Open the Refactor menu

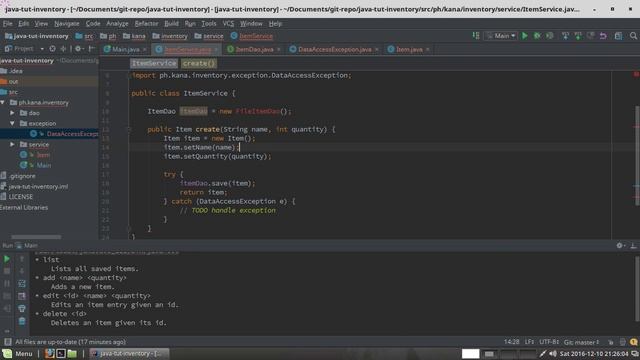(x=146, y=24)
